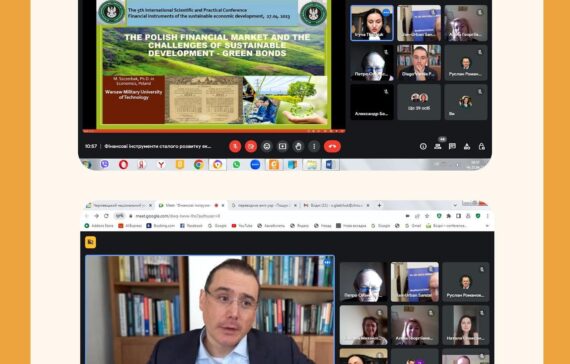Toggle the raise hand button

coord(298,146)
